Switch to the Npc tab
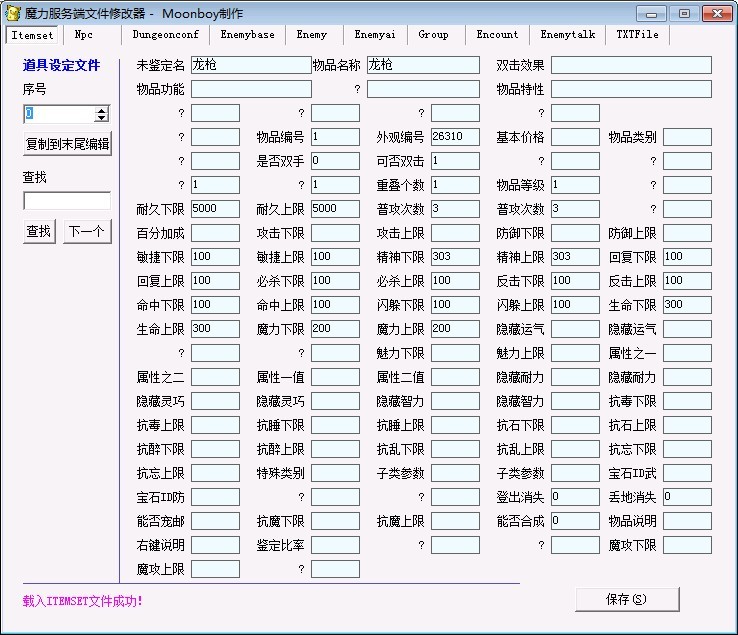 tap(83, 35)
